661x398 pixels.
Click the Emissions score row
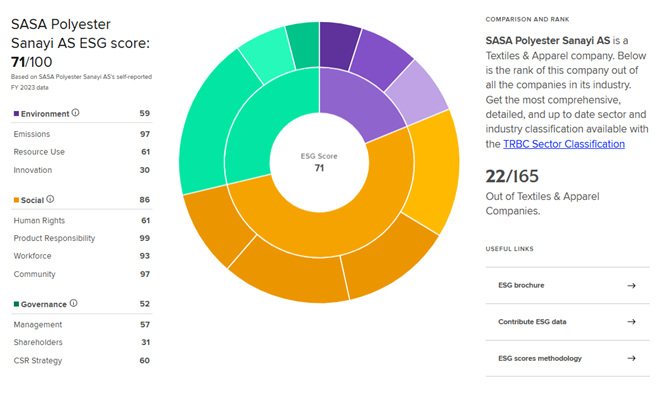coord(81,134)
